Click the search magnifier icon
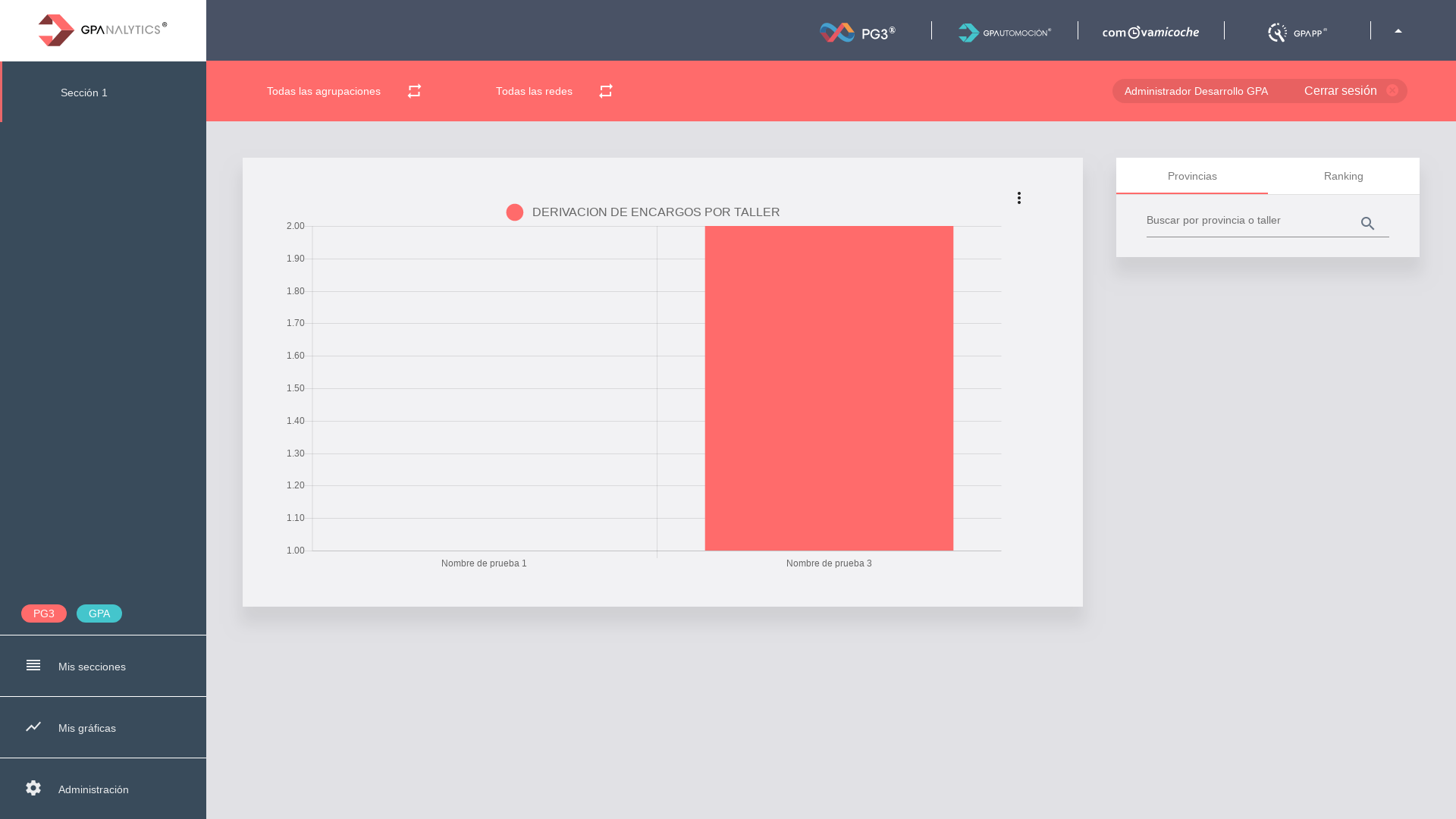Viewport: 1456px width, 819px height. 1367,224
